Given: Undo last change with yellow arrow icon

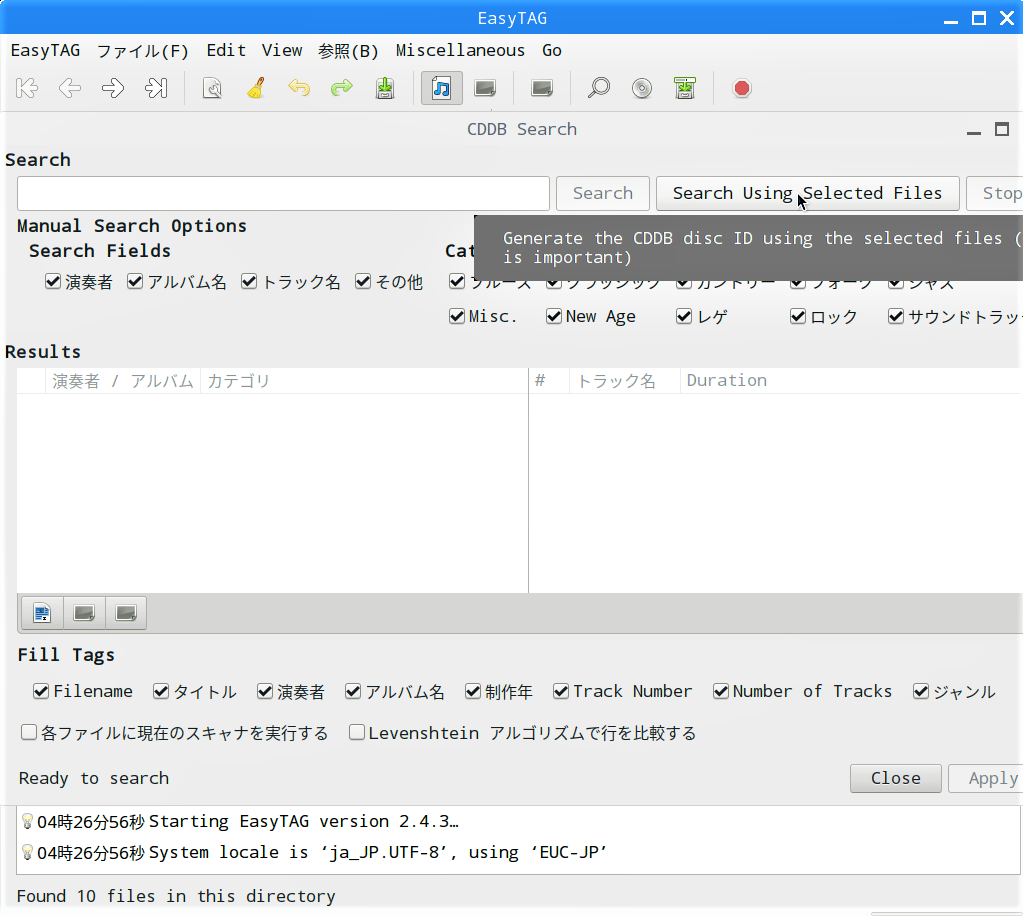Looking at the screenshot, I should 299,88.
